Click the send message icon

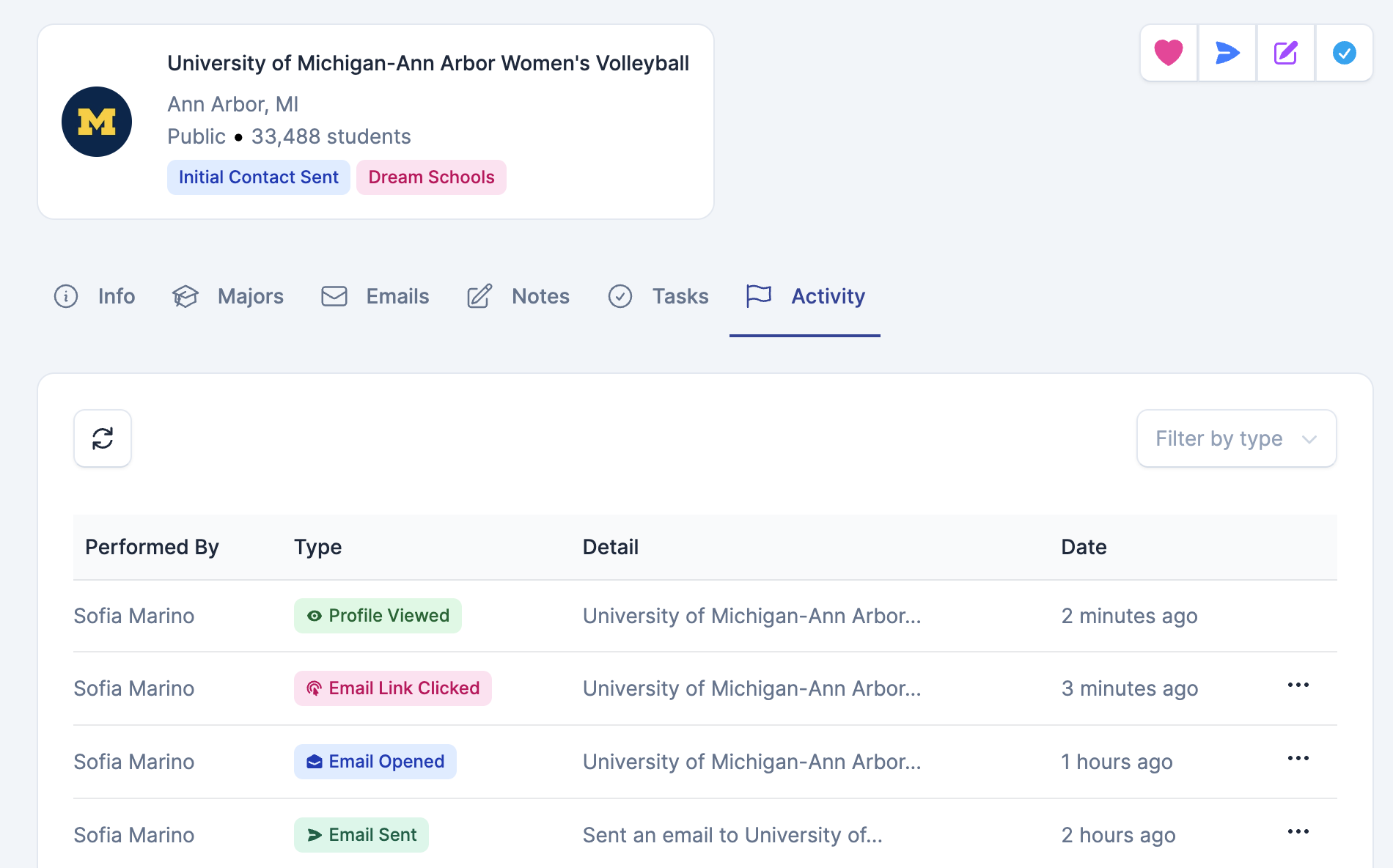pyautogui.click(x=1227, y=52)
